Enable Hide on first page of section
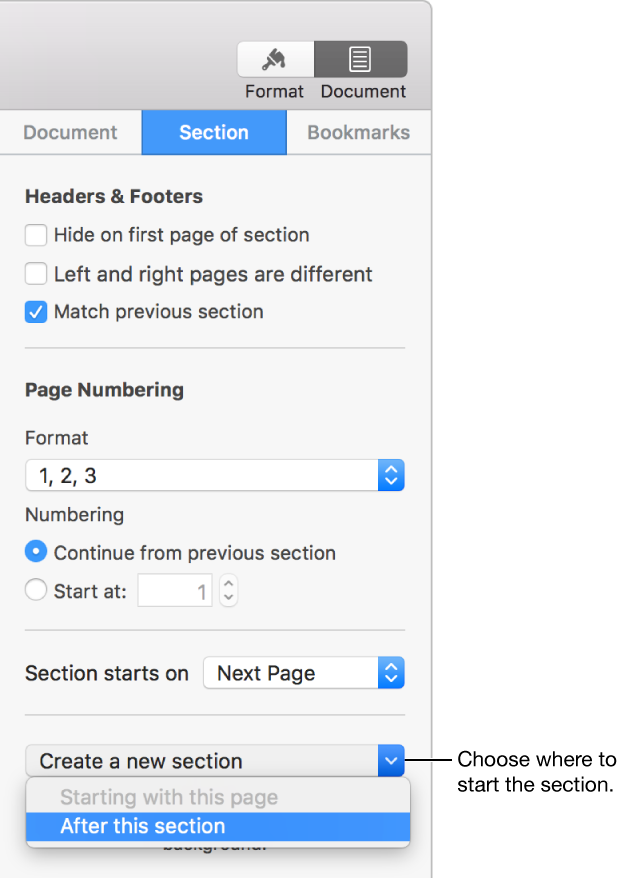 pyautogui.click(x=35, y=235)
